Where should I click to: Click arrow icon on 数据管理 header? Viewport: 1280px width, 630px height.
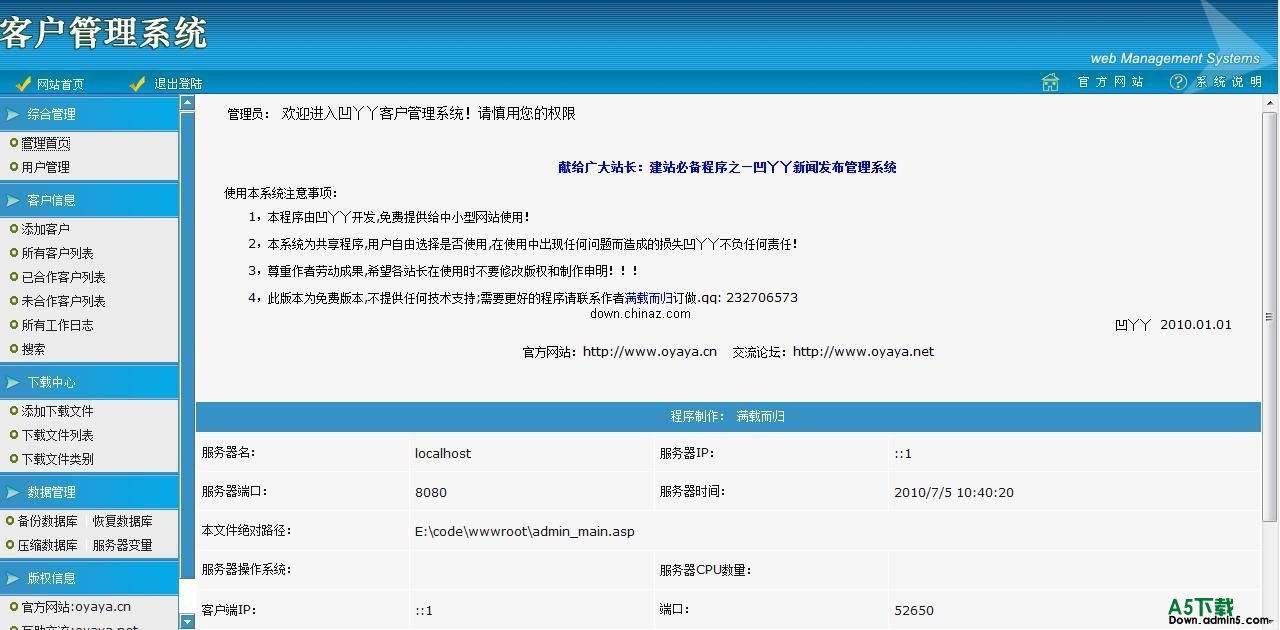point(13,493)
